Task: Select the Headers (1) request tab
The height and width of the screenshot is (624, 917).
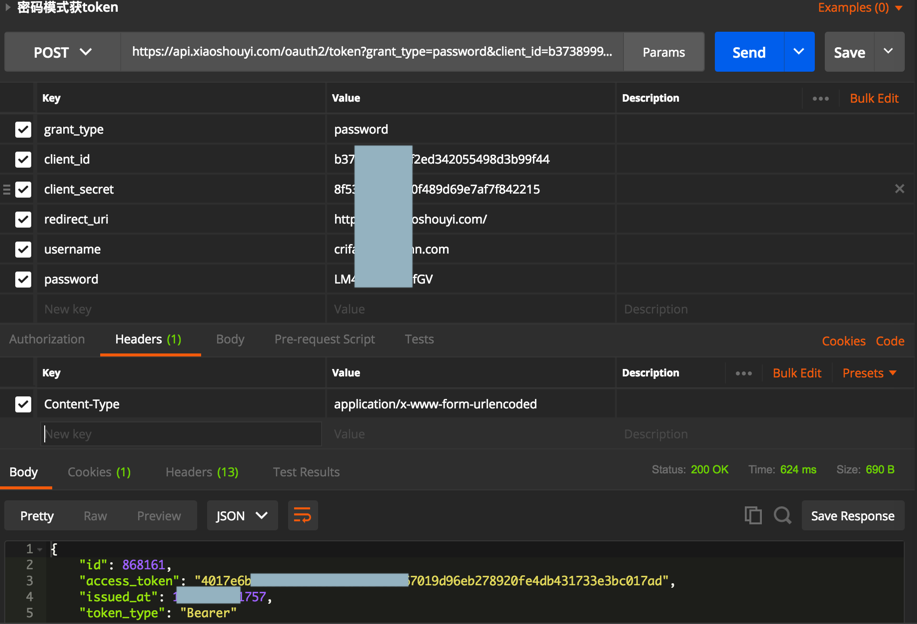Action: 149,339
